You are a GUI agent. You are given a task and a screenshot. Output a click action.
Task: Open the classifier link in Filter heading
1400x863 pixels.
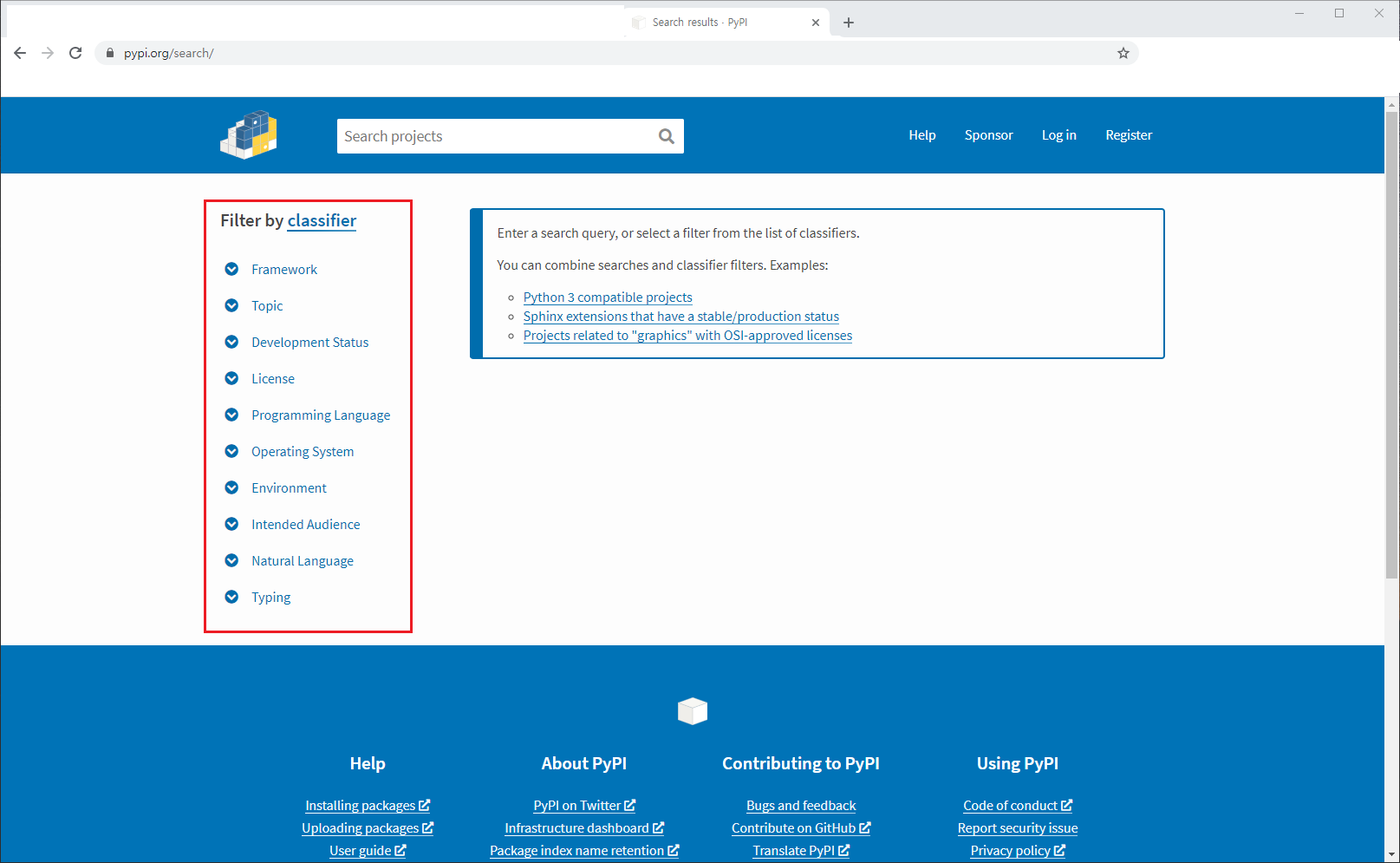322,220
